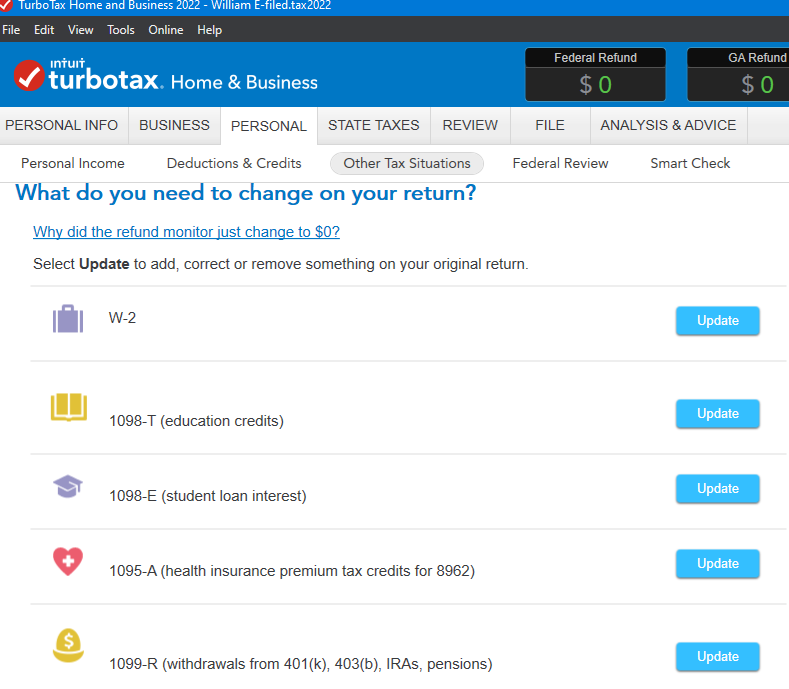This screenshot has height=689, width=789.
Task: Select the PERSONAL tab
Action: [x=269, y=126]
